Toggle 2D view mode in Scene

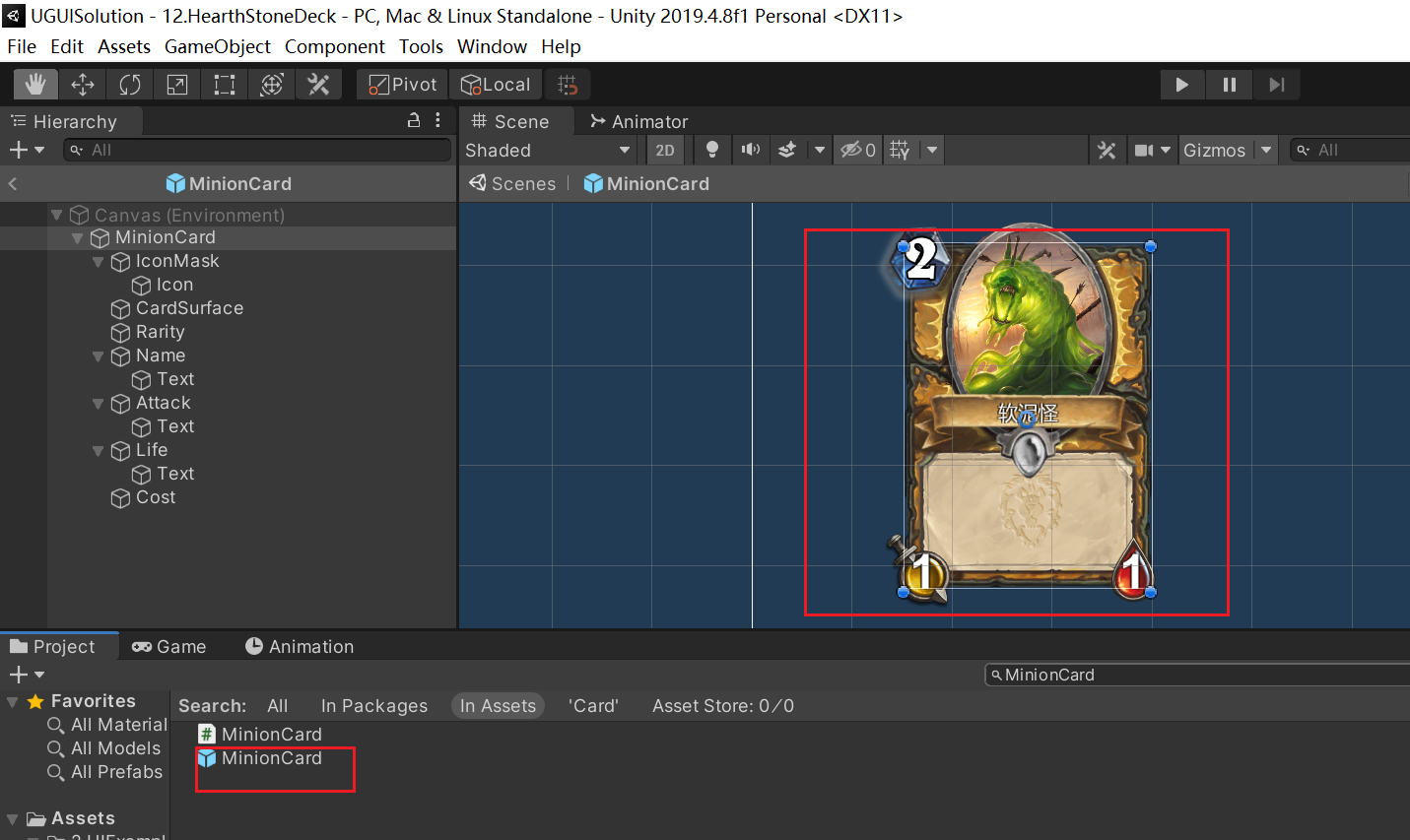click(665, 151)
